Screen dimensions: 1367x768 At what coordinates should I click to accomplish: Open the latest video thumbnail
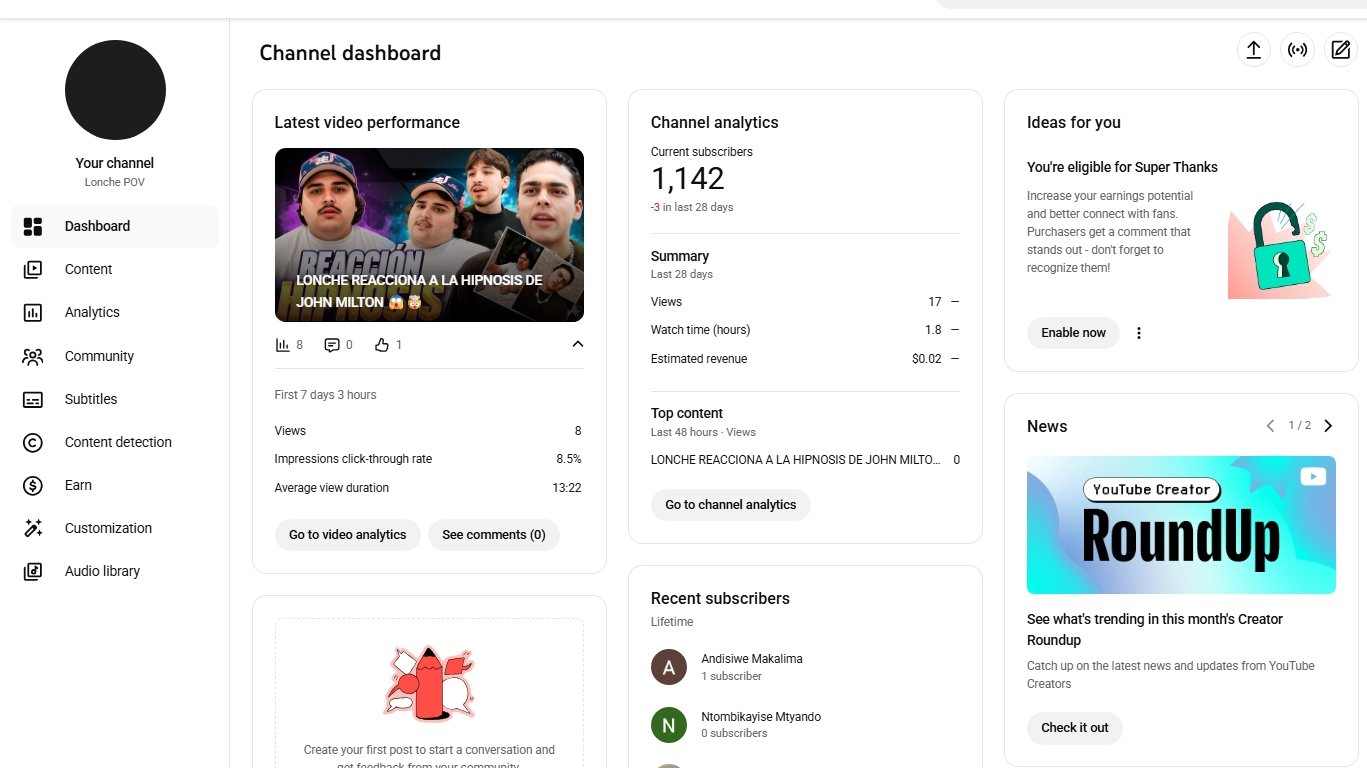[x=429, y=235]
